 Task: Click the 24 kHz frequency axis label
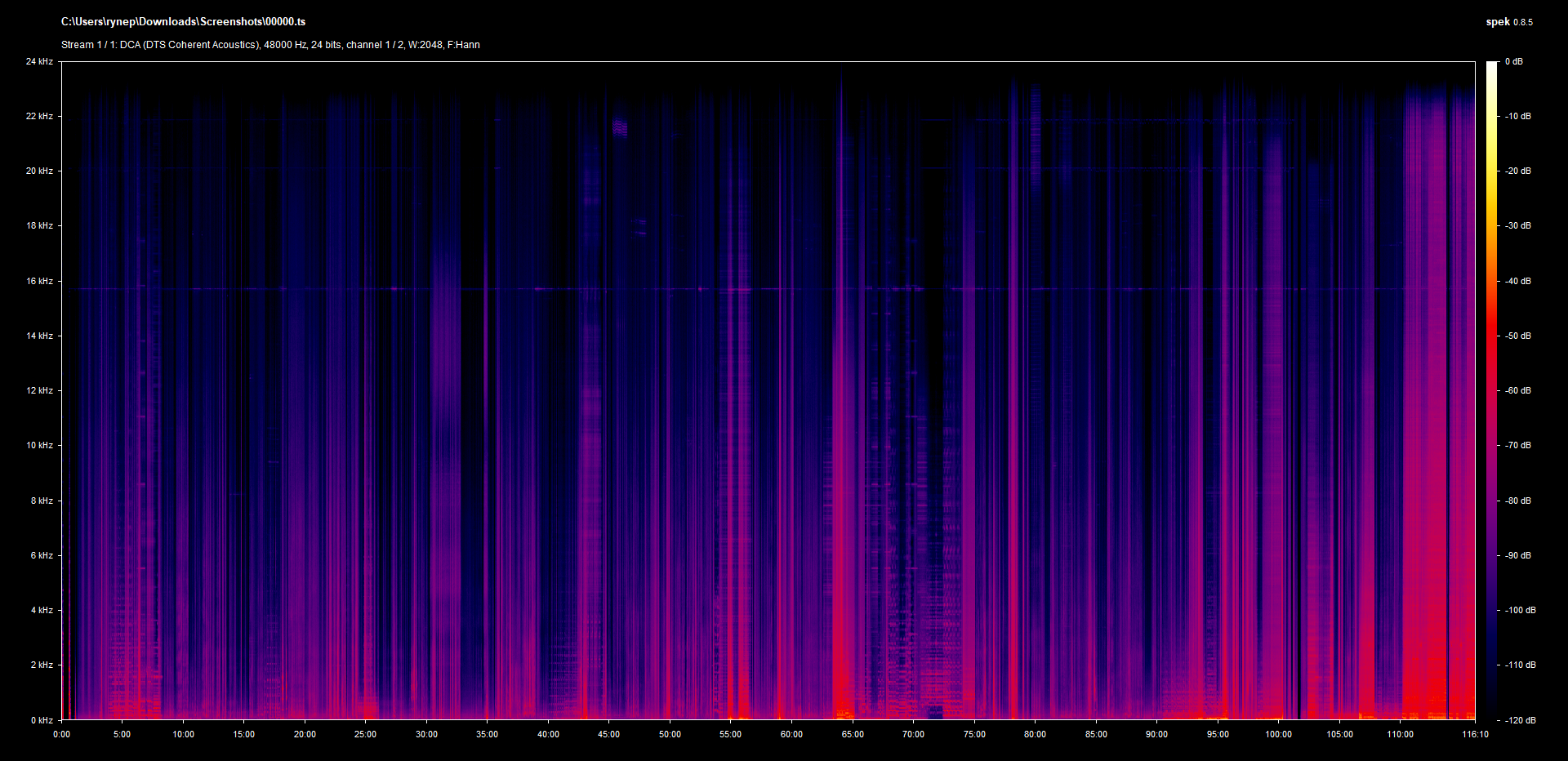click(x=39, y=61)
